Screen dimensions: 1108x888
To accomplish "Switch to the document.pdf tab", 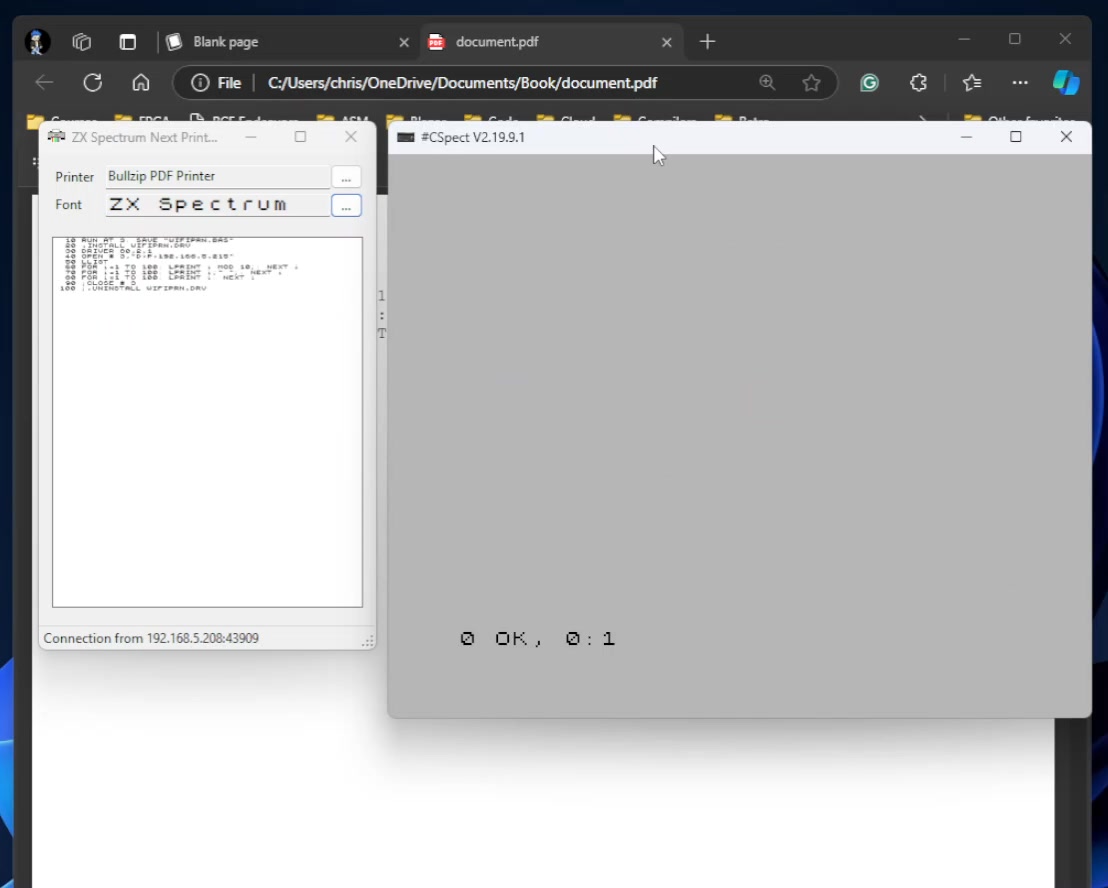I will [552, 42].
